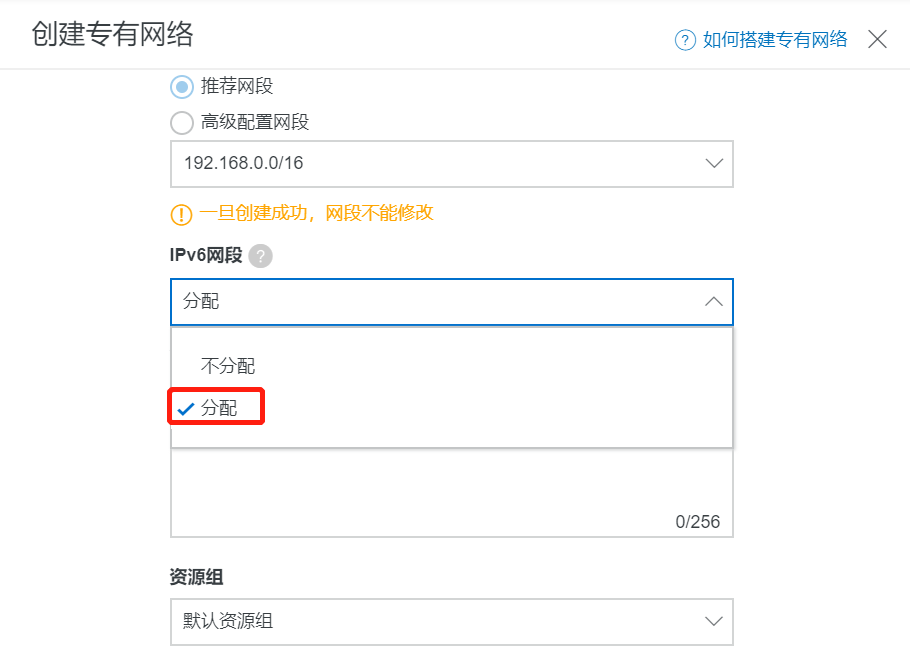
Task: Close the 创建专有网络 dialog
Action: [877, 40]
